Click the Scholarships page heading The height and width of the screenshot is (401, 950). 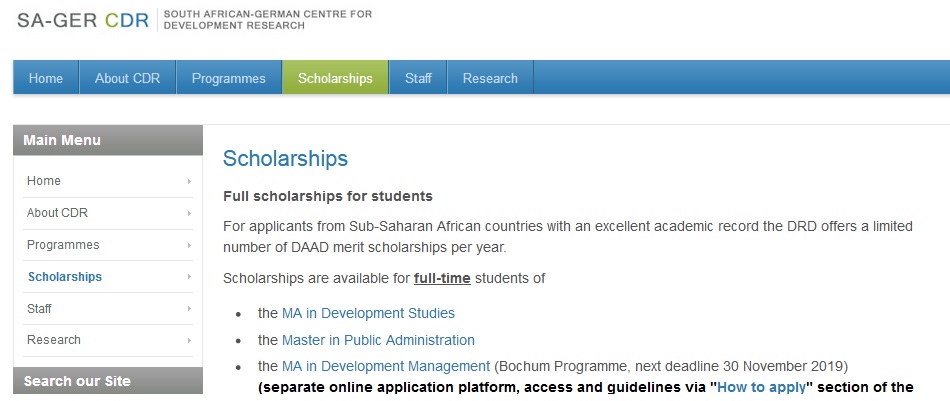pyautogui.click(x=285, y=158)
